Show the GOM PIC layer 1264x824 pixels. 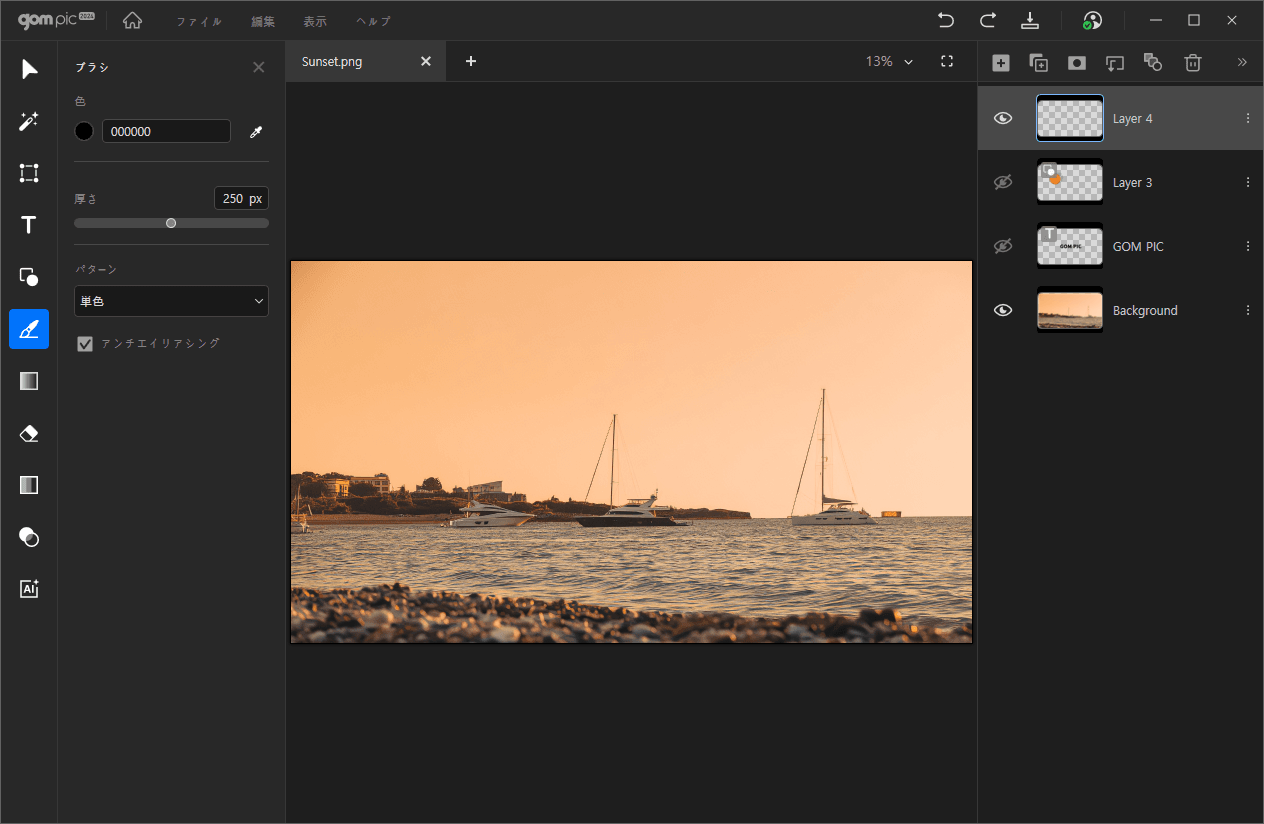click(1003, 246)
